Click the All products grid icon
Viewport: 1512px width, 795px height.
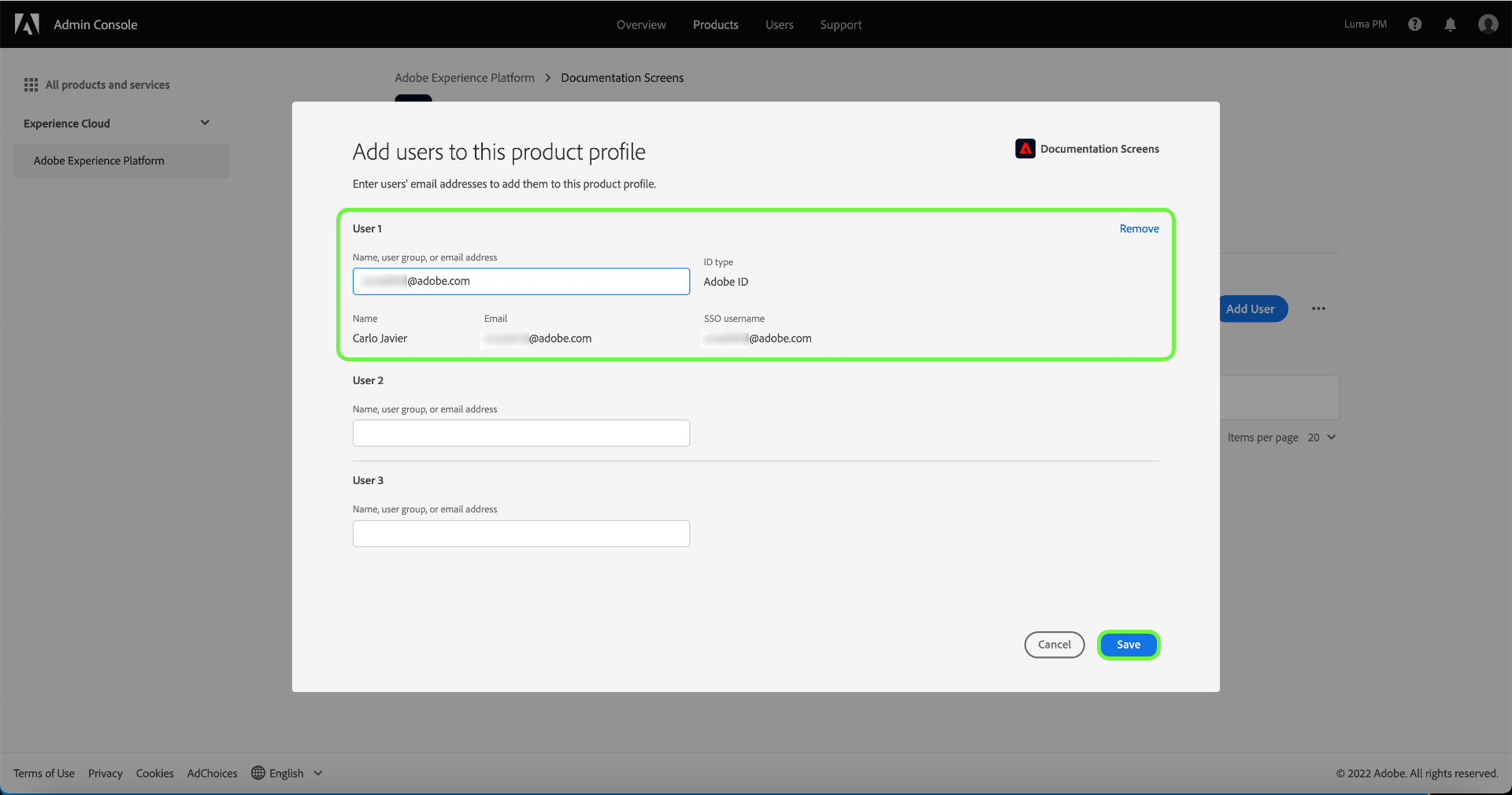[x=31, y=85]
